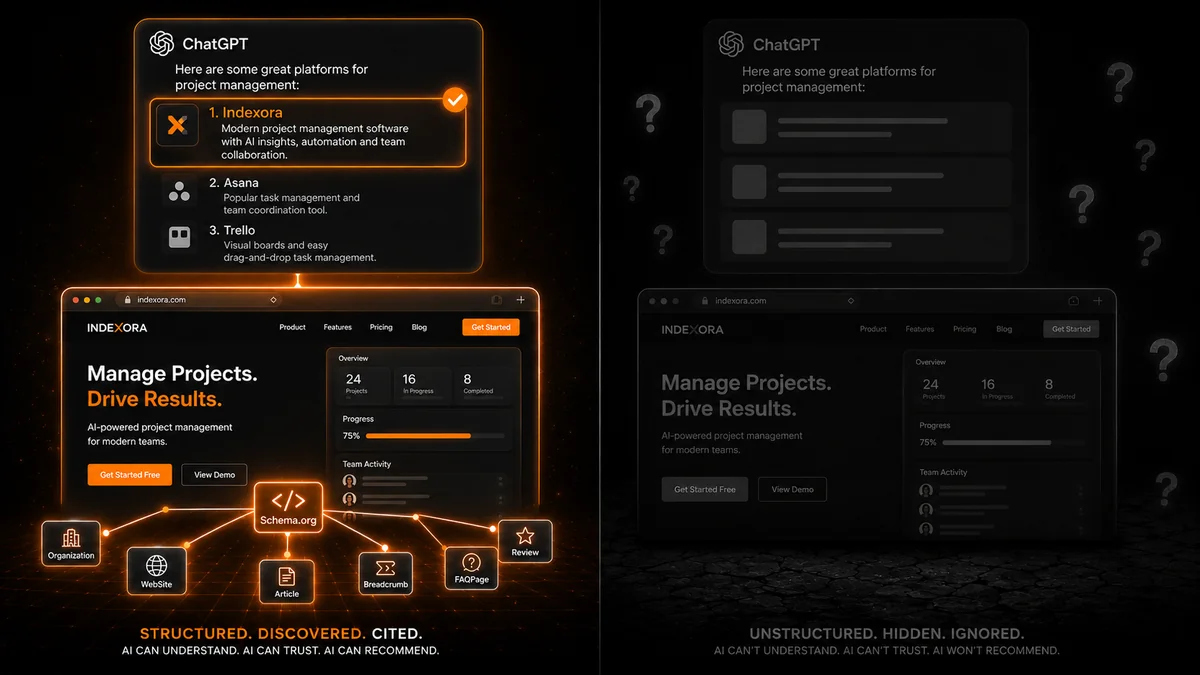Click the Asana three-dot logo icon

click(180, 191)
